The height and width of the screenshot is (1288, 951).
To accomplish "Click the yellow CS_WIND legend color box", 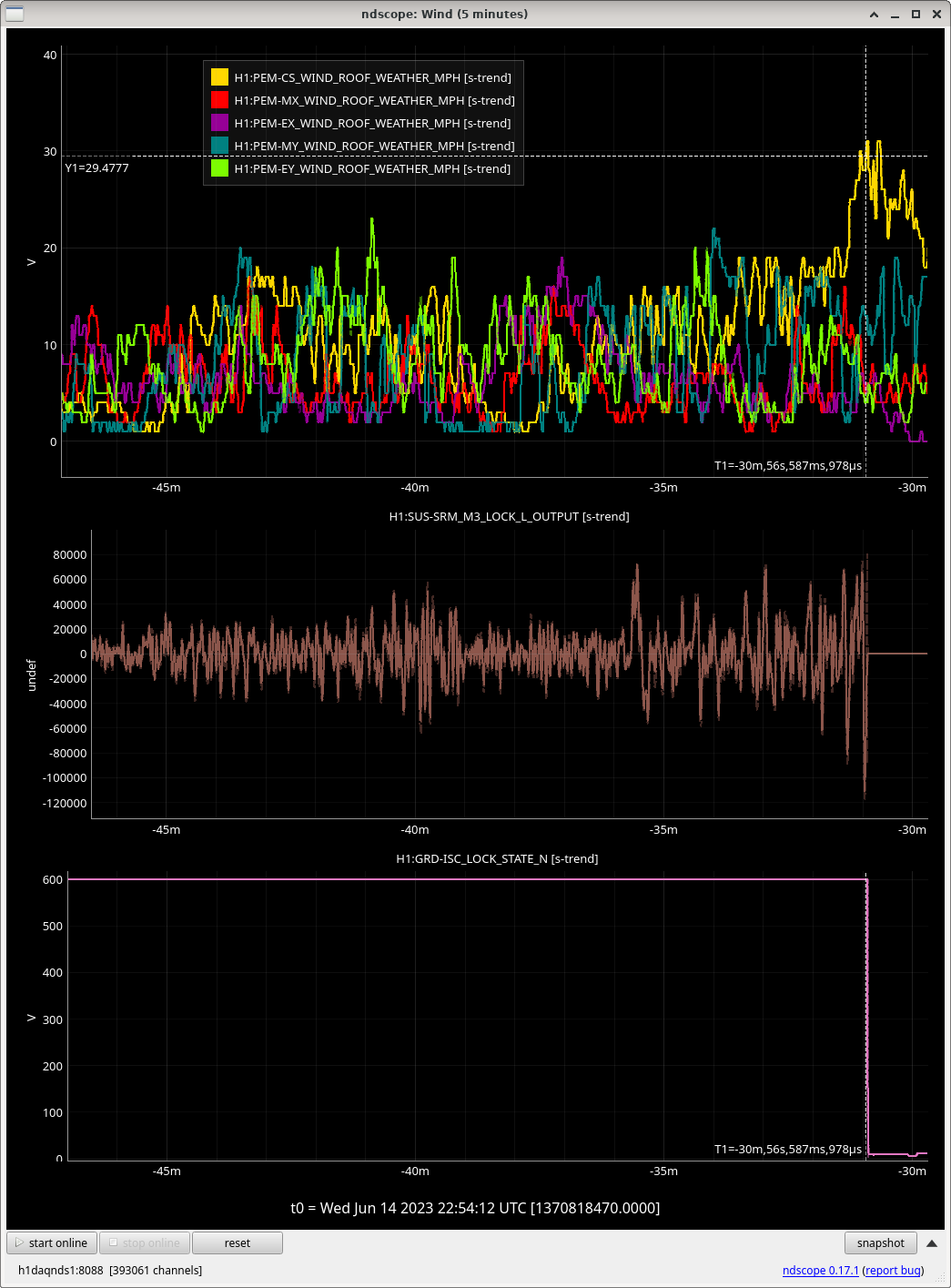I will coord(219,77).
